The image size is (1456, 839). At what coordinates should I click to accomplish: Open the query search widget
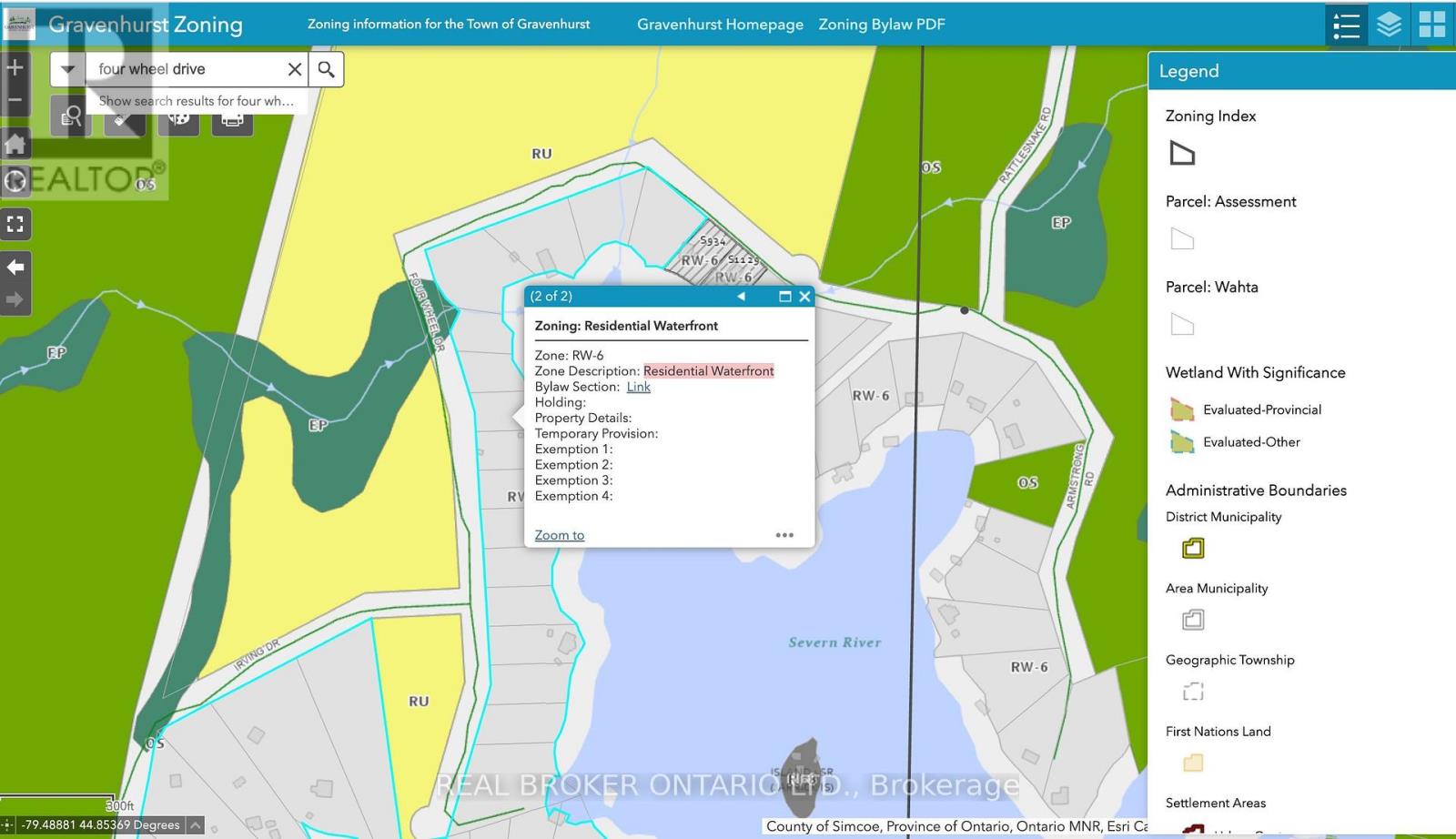pyautogui.click(x=71, y=119)
